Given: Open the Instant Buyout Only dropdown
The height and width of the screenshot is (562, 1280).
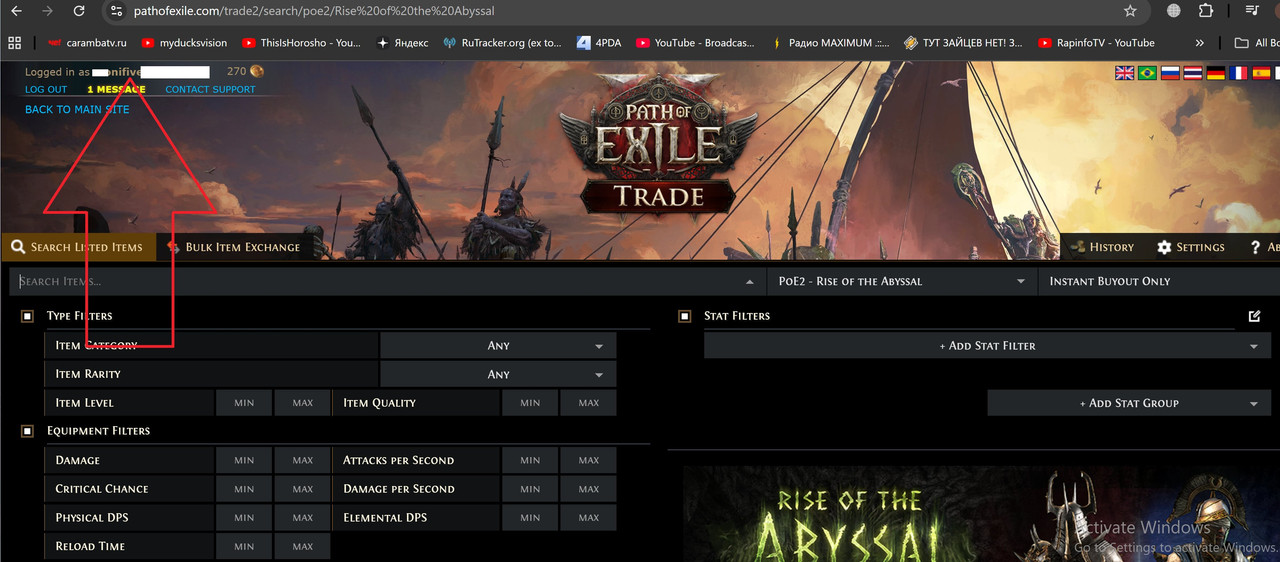Looking at the screenshot, I should (1159, 281).
